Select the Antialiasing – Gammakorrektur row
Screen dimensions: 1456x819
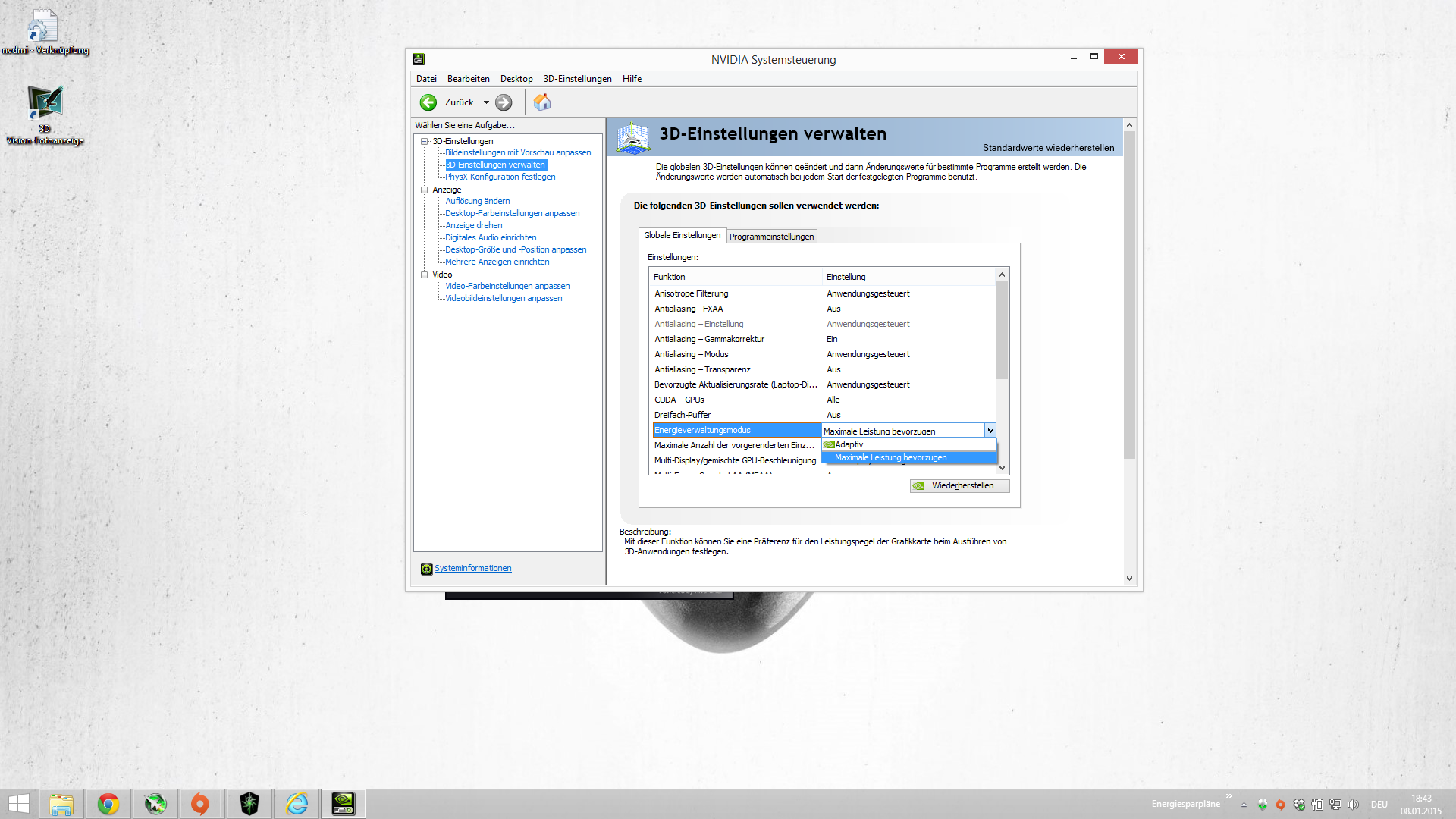[x=823, y=339]
